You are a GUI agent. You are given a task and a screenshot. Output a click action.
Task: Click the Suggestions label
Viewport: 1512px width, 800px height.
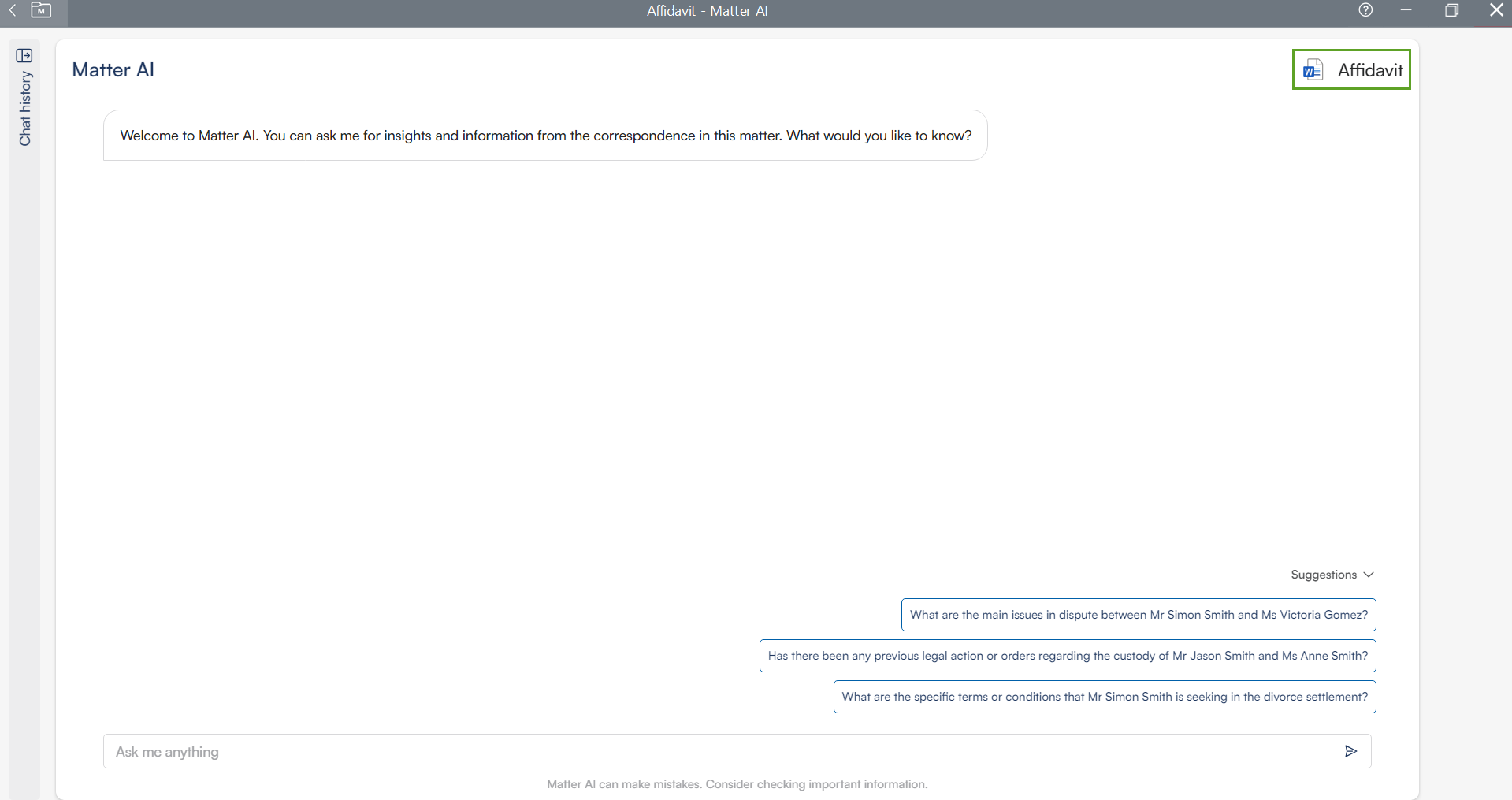point(1323,575)
